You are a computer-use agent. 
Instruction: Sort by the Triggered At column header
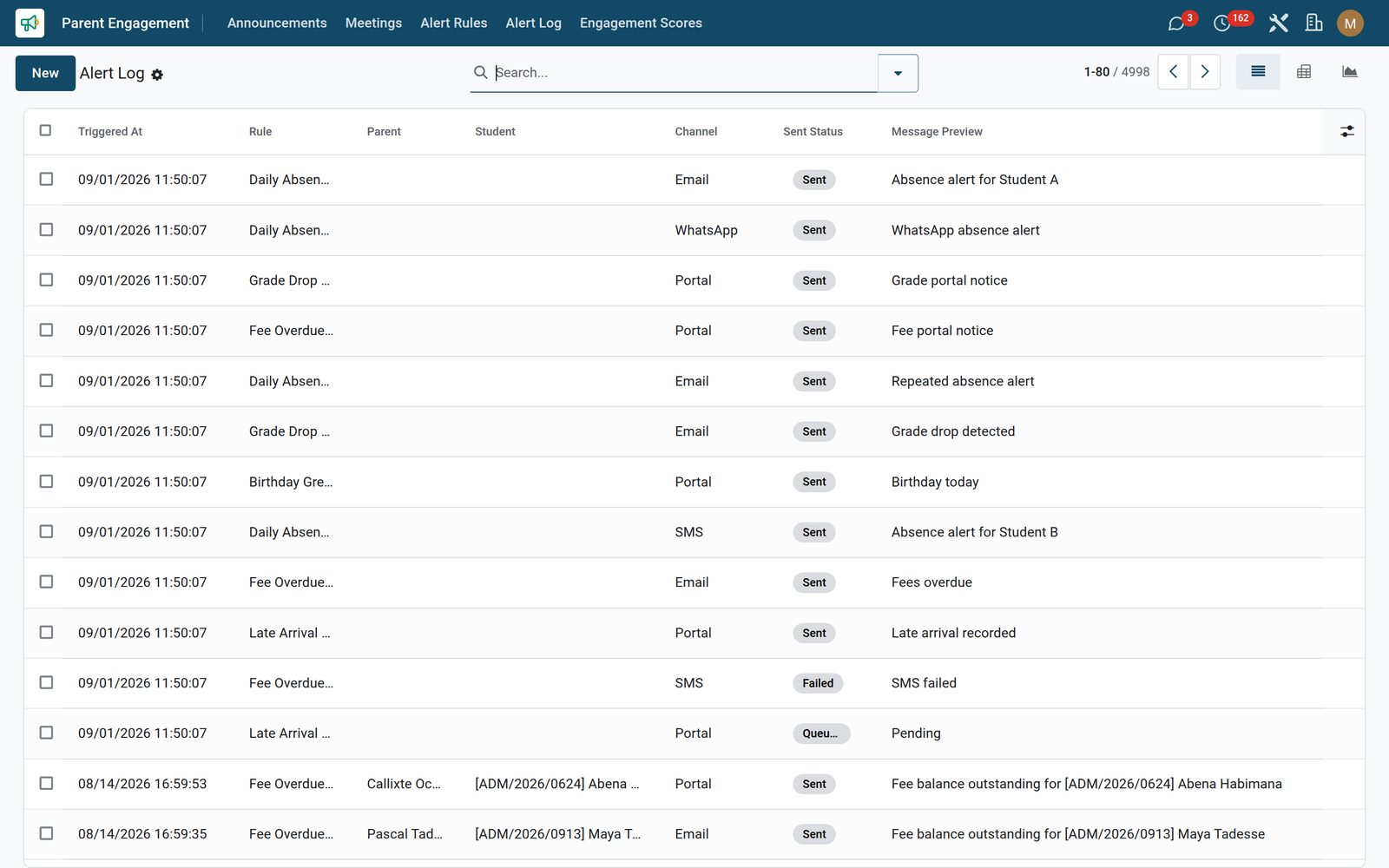pyautogui.click(x=110, y=132)
